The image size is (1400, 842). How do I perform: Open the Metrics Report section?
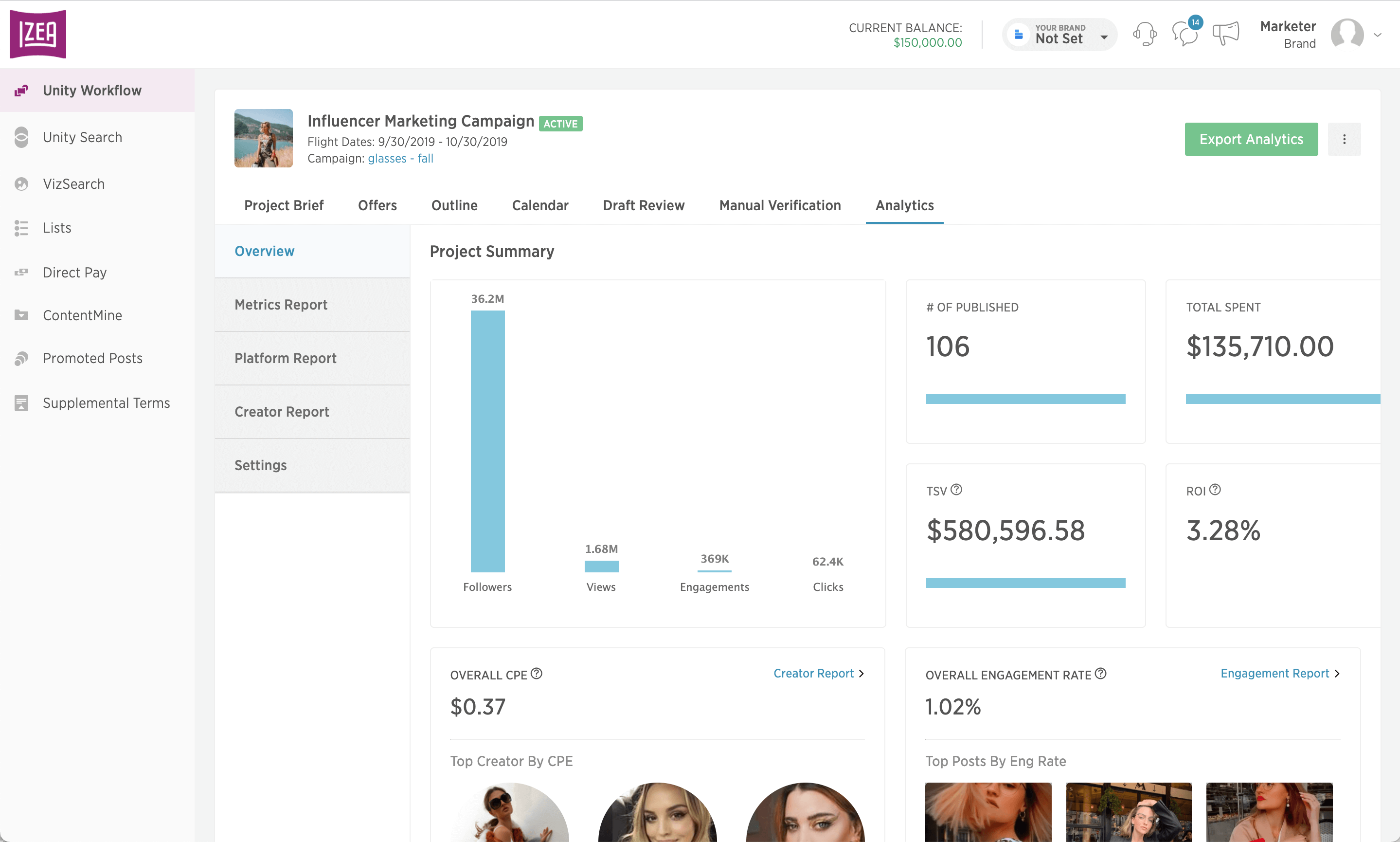312,305
